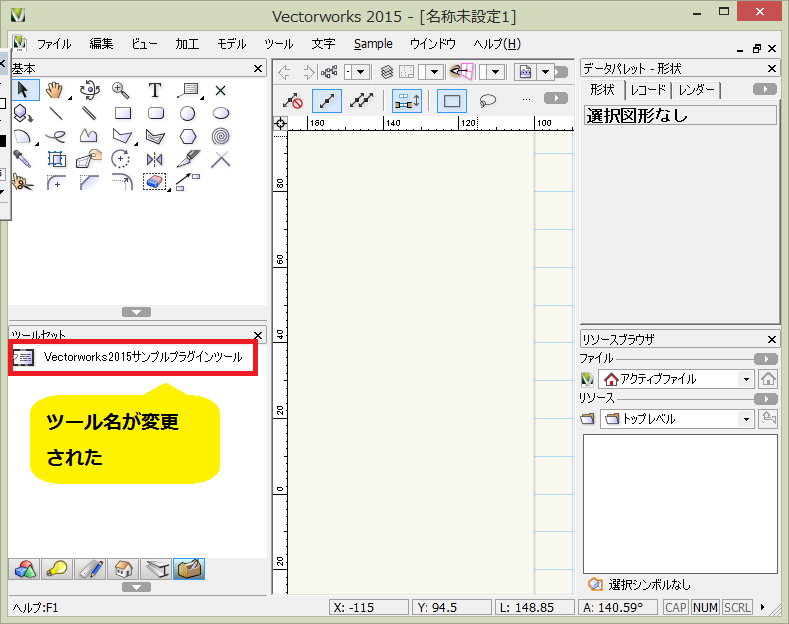Image resolution: width=789 pixels, height=624 pixels.
Task: Switch to the レンダー tab
Action: (x=696, y=90)
